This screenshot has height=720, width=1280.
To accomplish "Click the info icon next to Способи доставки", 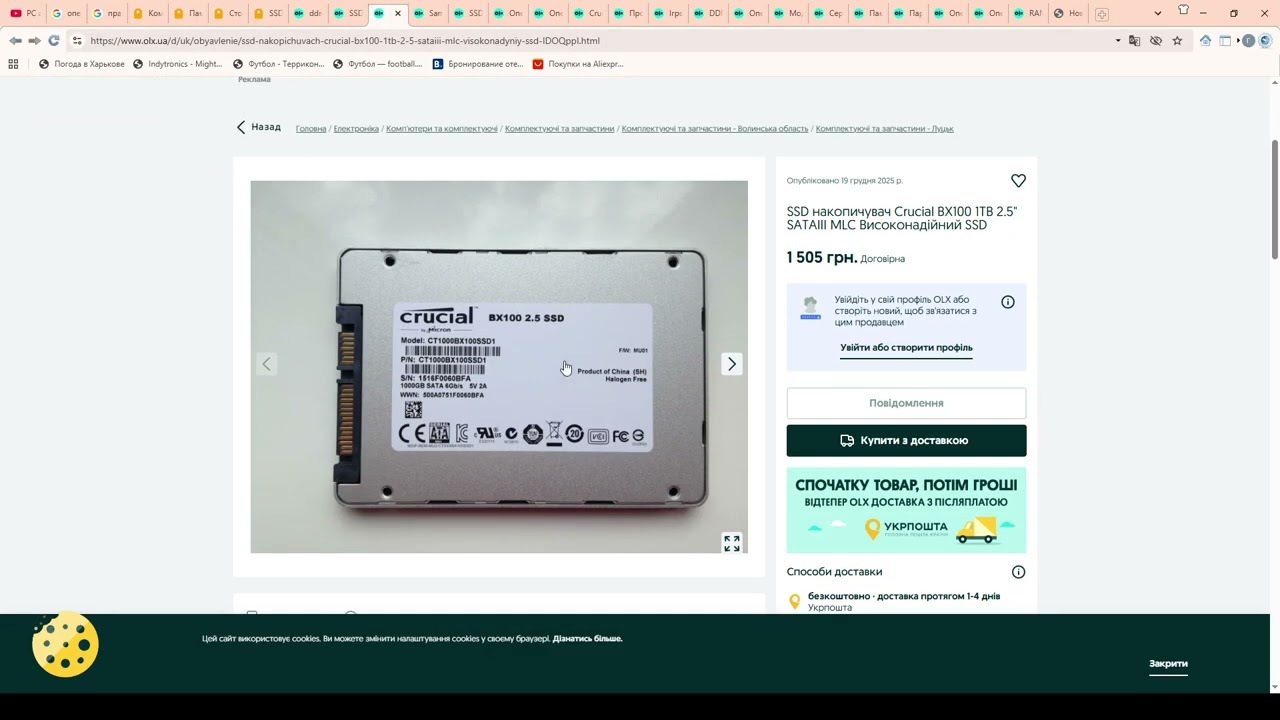I will point(1018,572).
